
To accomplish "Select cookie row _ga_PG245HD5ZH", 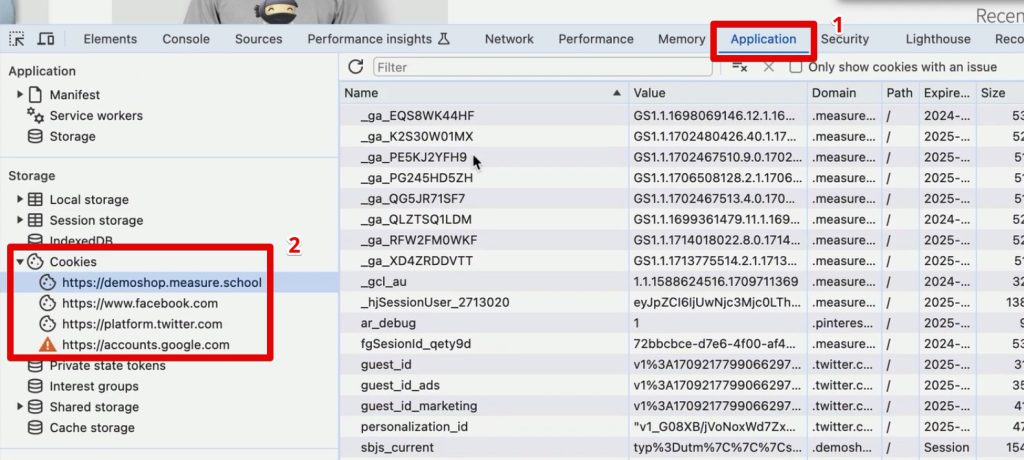I will click(x=681, y=178).
